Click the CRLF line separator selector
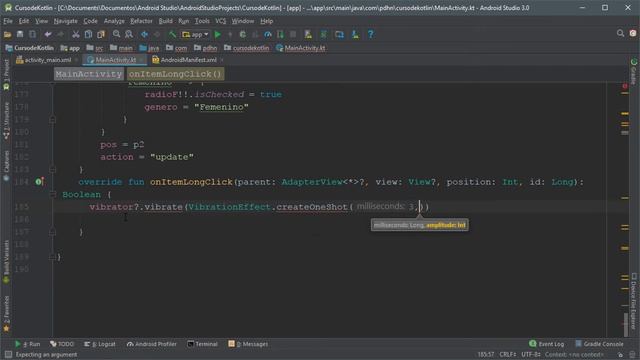This screenshot has width=640, height=360. pos(508,355)
